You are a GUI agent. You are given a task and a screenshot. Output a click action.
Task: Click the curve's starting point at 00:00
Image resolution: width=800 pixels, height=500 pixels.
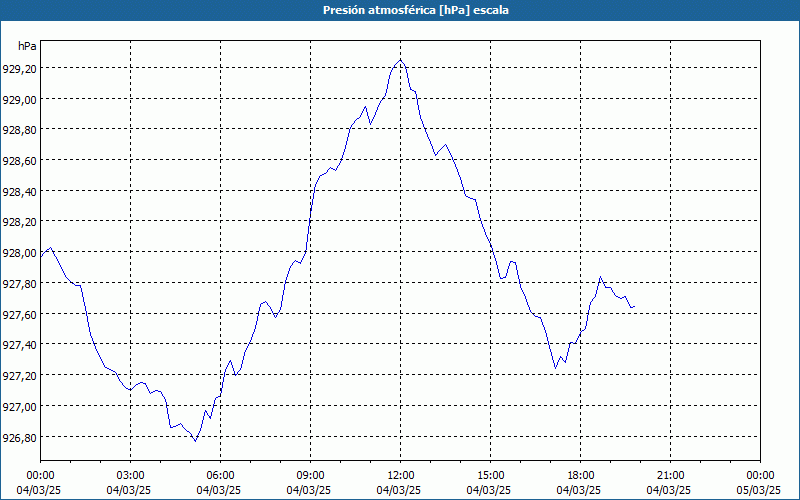41,255
